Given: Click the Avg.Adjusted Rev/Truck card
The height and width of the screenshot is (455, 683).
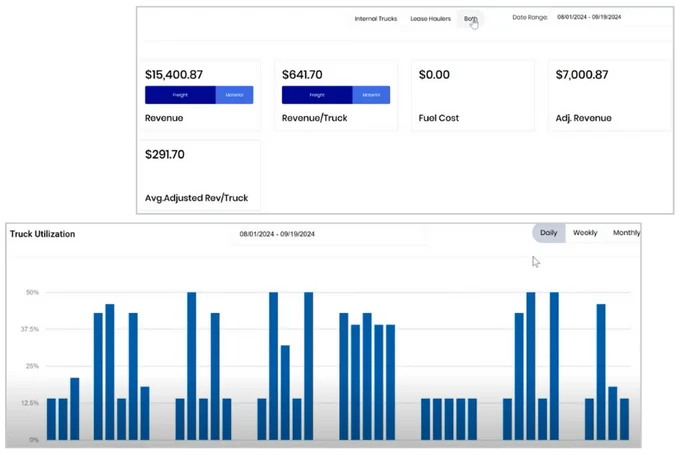Looking at the screenshot, I should click(198, 175).
